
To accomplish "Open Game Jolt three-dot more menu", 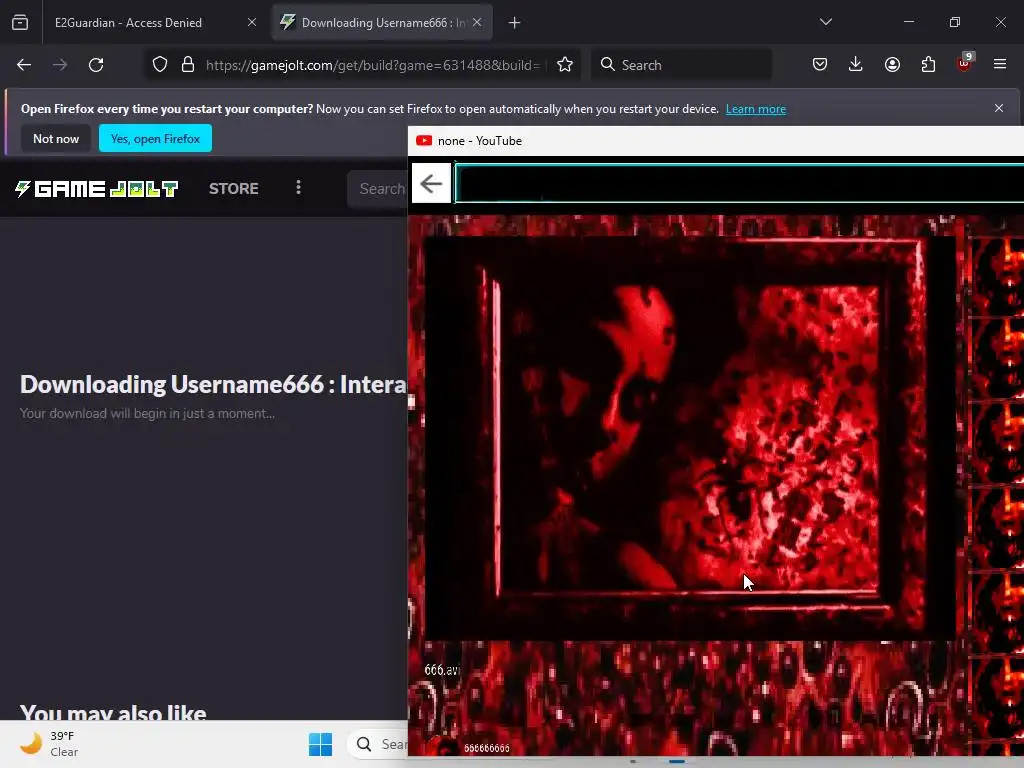I will (x=298, y=188).
